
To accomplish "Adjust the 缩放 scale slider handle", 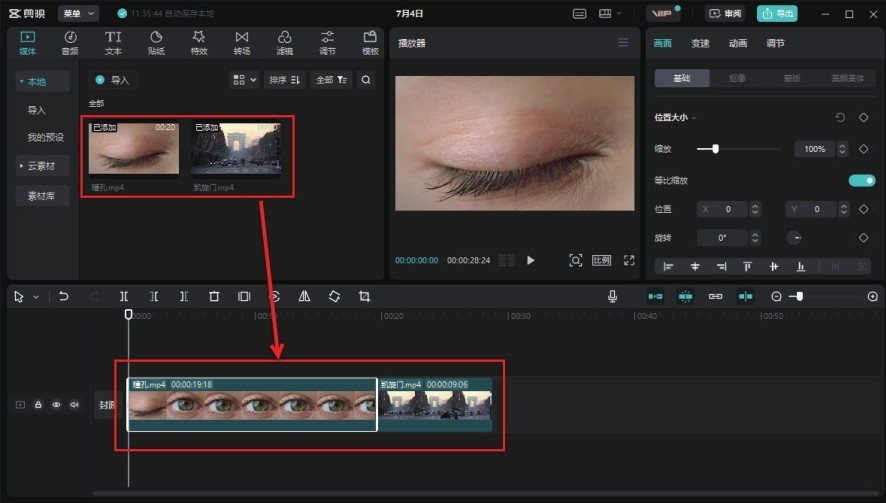I will pyautogui.click(x=715, y=149).
